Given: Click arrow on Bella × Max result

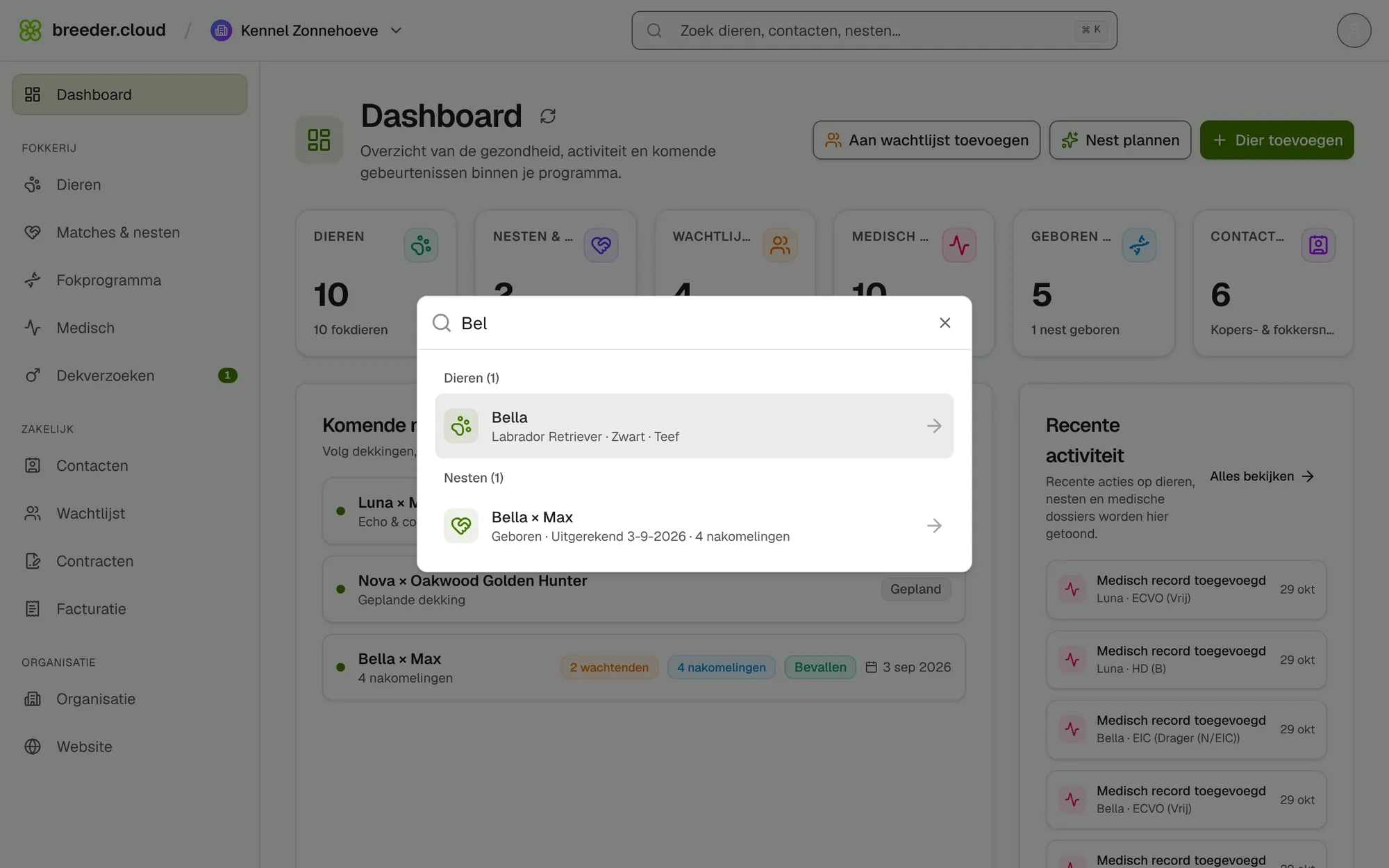Looking at the screenshot, I should (x=934, y=526).
